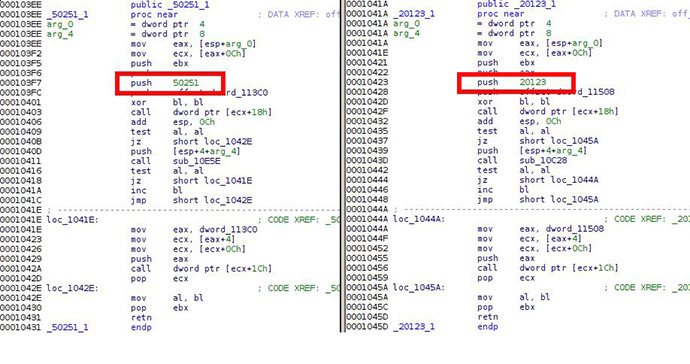The height and width of the screenshot is (364, 690).
Task: Click 'push [esp+4+arg_4]' at 0001040D
Action: [186, 151]
